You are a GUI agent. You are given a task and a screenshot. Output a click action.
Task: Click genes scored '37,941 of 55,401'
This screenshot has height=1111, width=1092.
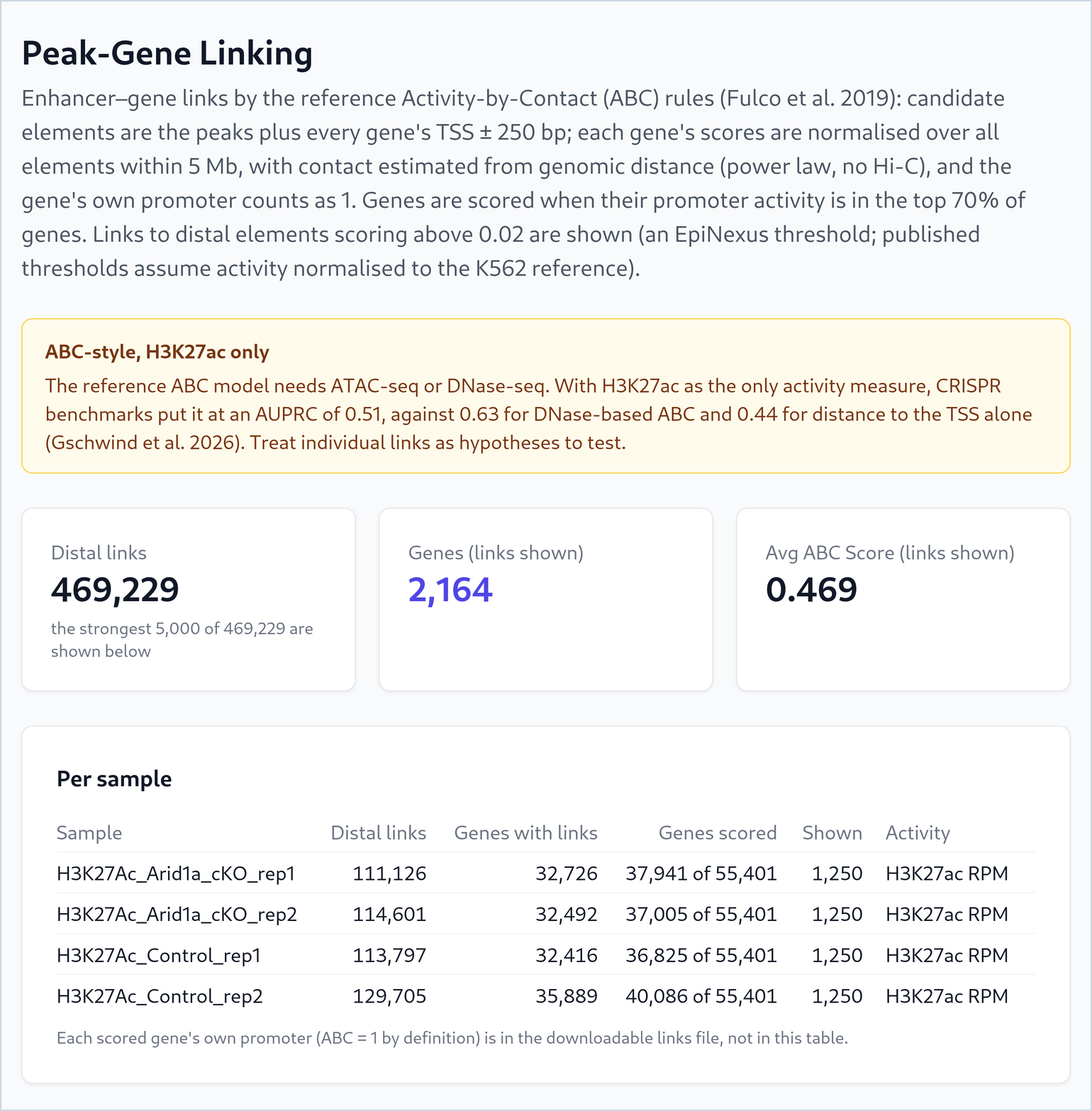point(701,873)
